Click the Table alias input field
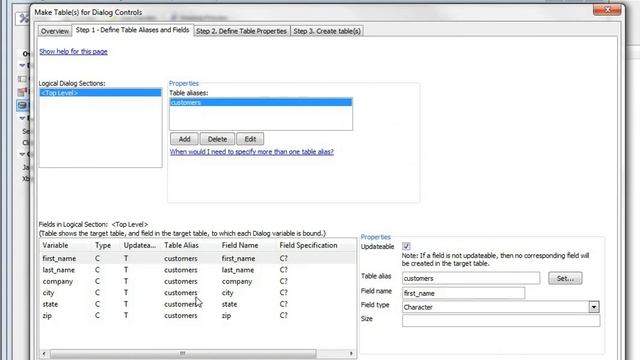The width and height of the screenshot is (640, 360). (471, 278)
